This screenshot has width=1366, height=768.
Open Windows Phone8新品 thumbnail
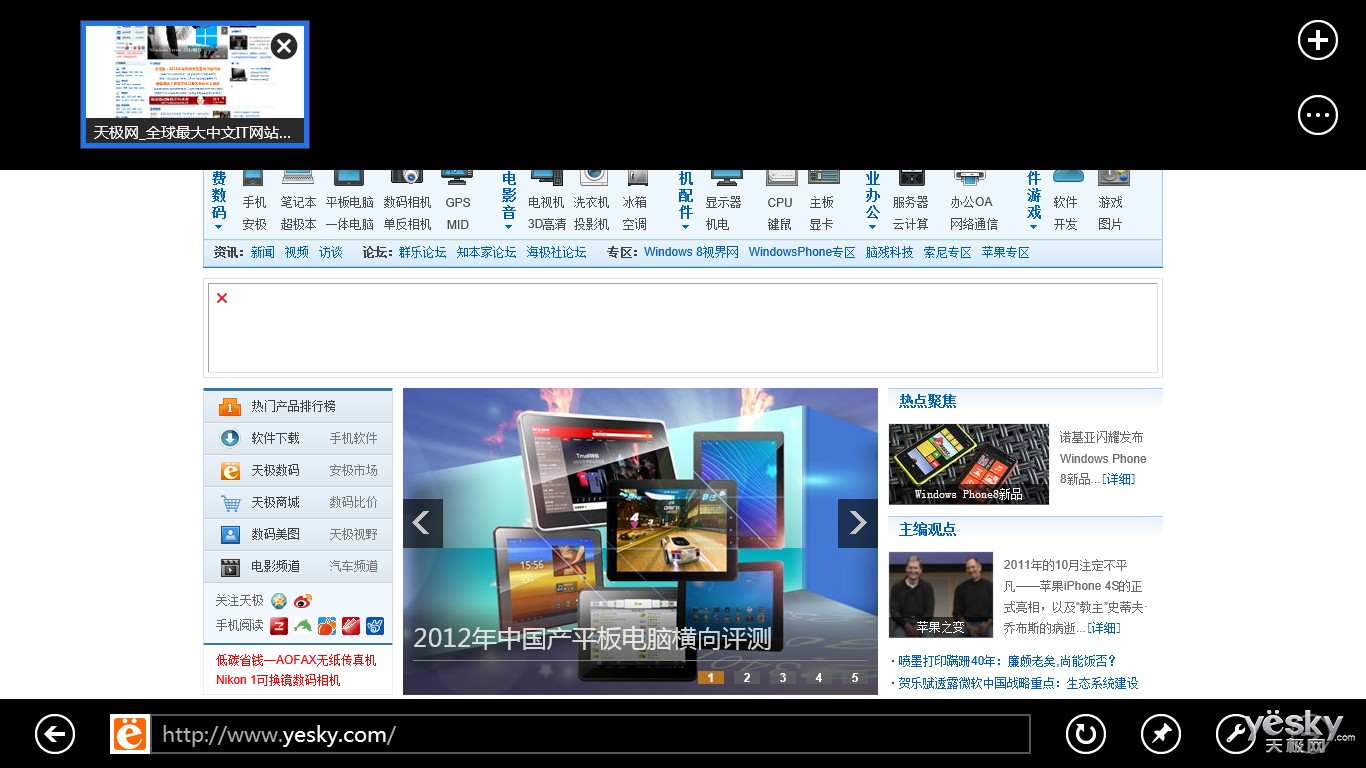click(x=969, y=464)
